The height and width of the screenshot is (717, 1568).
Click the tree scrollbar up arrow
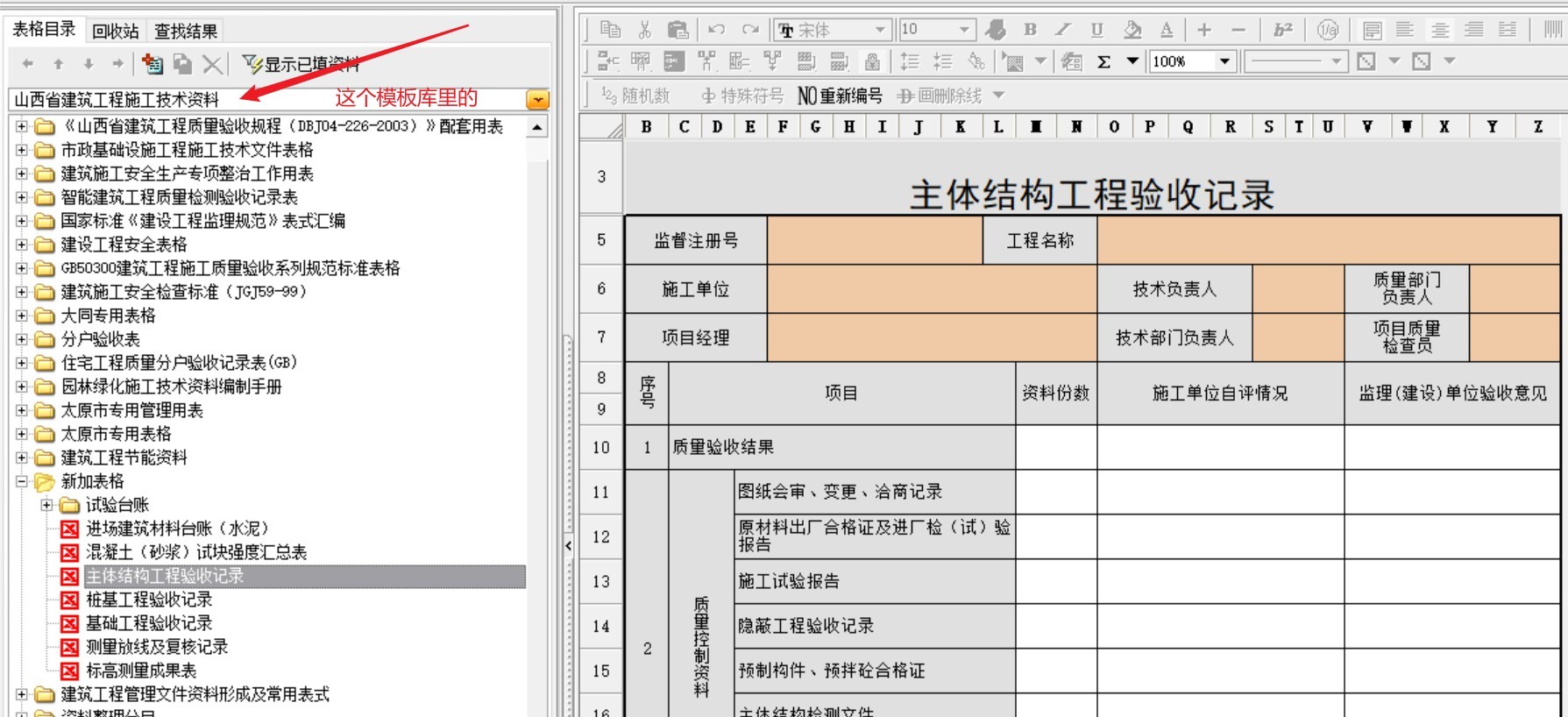[x=537, y=127]
